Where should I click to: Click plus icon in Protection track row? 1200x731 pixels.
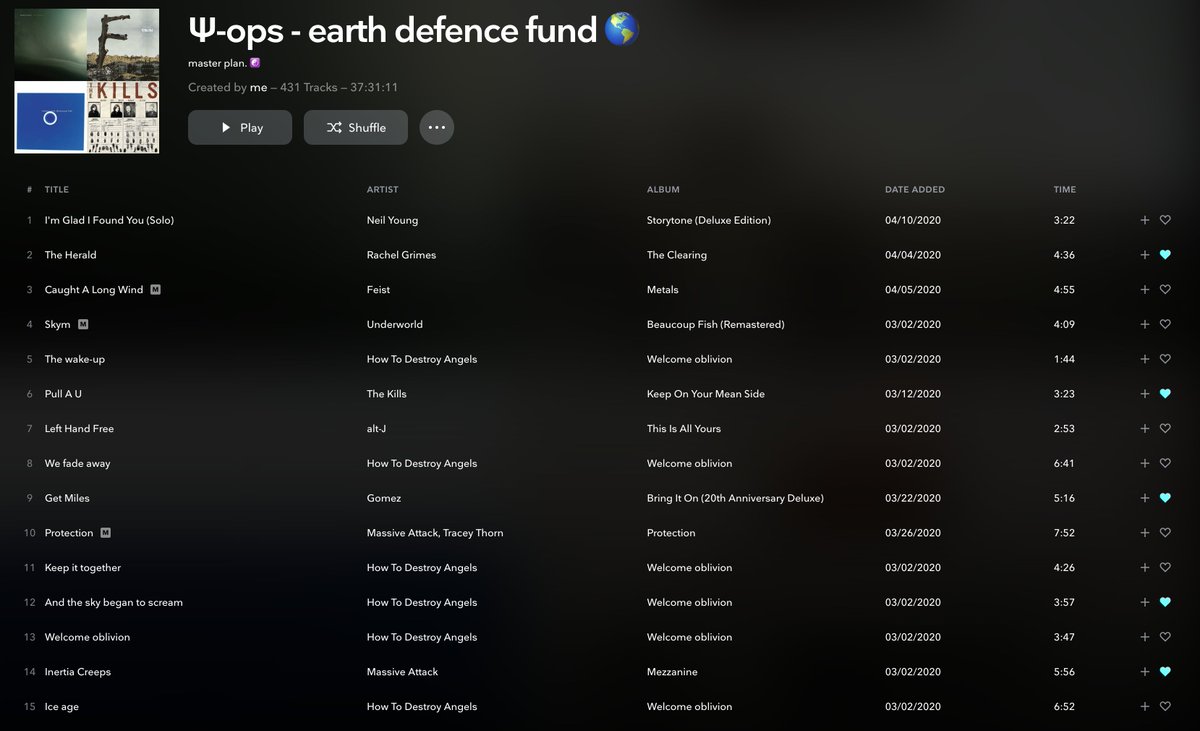pyautogui.click(x=1144, y=533)
